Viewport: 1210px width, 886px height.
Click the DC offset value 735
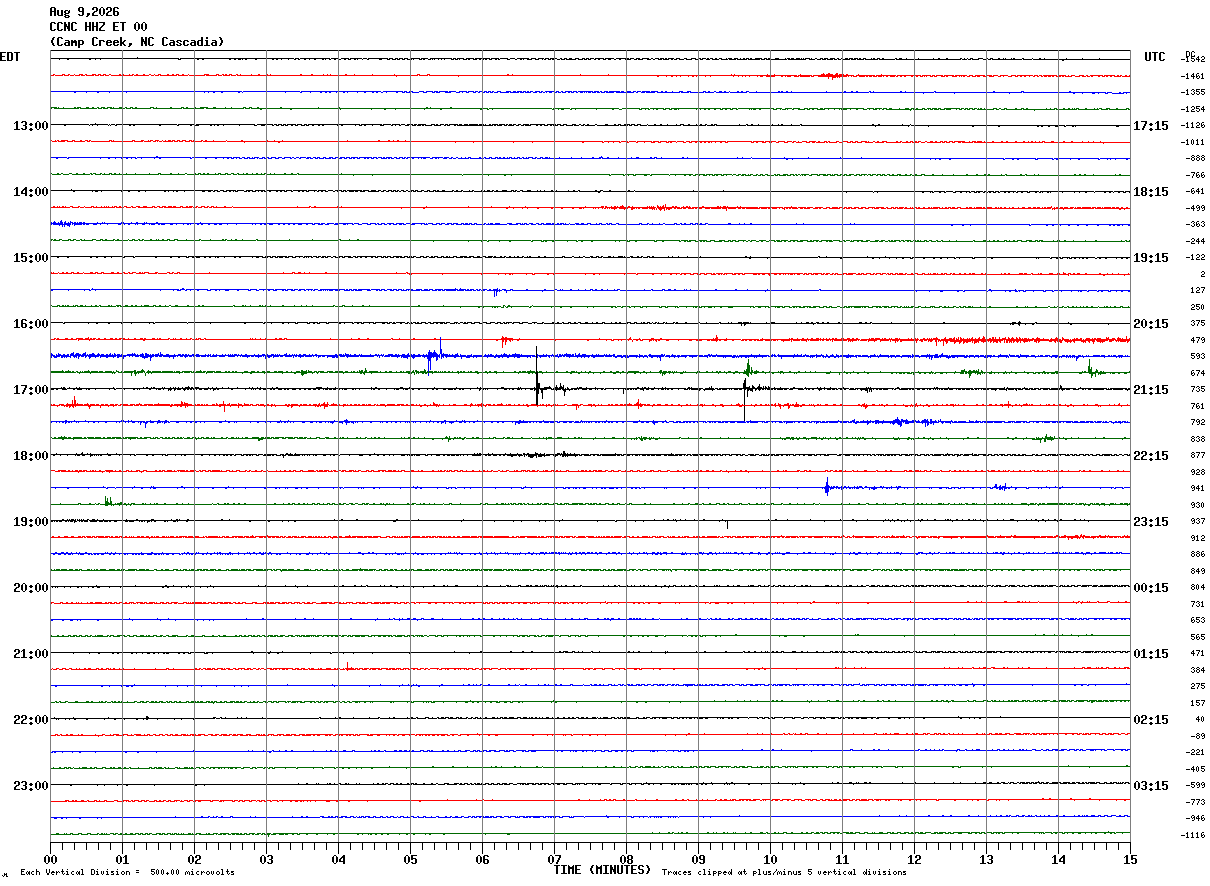tap(1197, 390)
